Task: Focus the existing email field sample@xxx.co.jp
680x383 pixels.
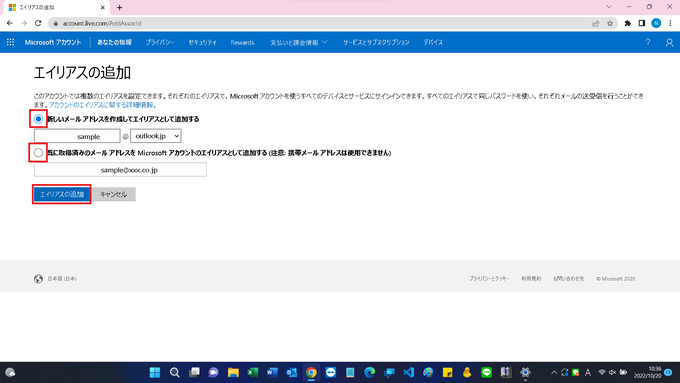Action: [x=120, y=170]
